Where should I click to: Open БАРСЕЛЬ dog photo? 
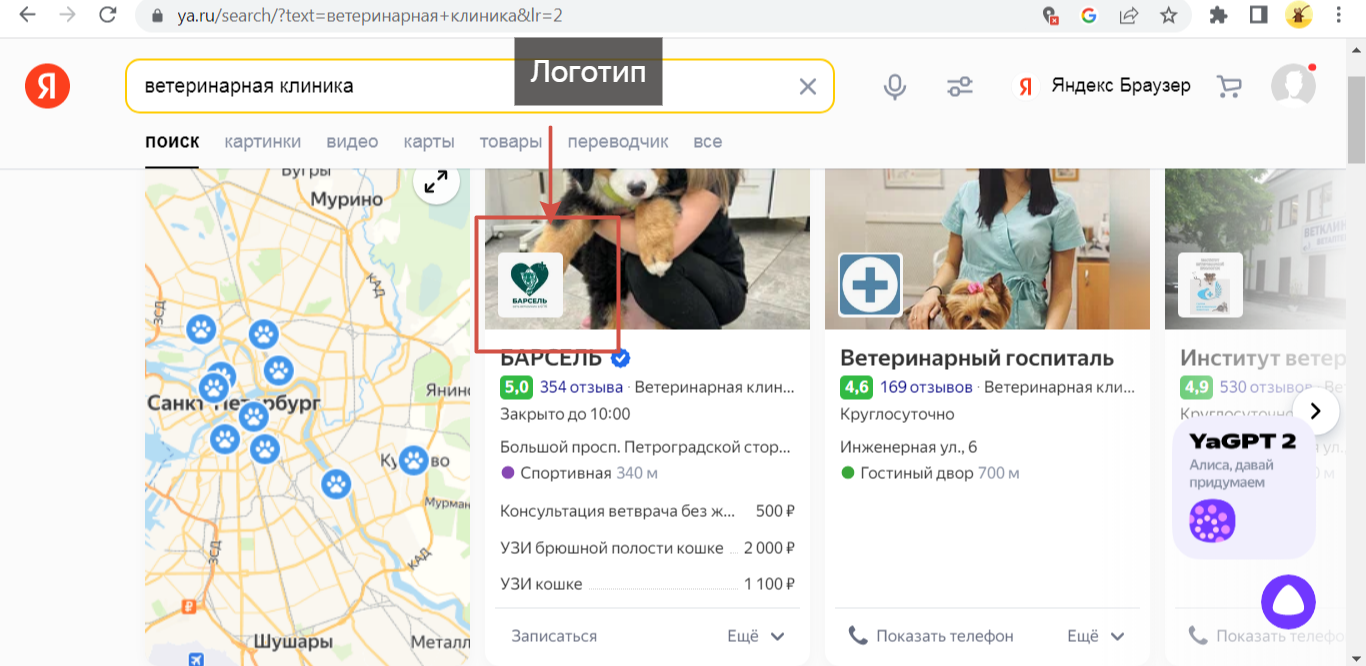click(x=647, y=249)
